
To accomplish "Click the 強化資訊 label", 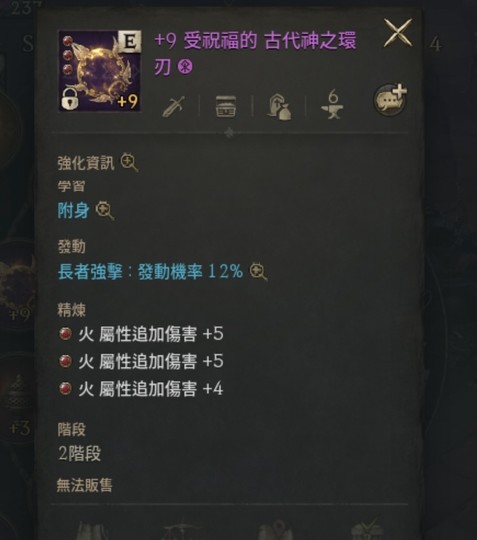I will click(86, 163).
